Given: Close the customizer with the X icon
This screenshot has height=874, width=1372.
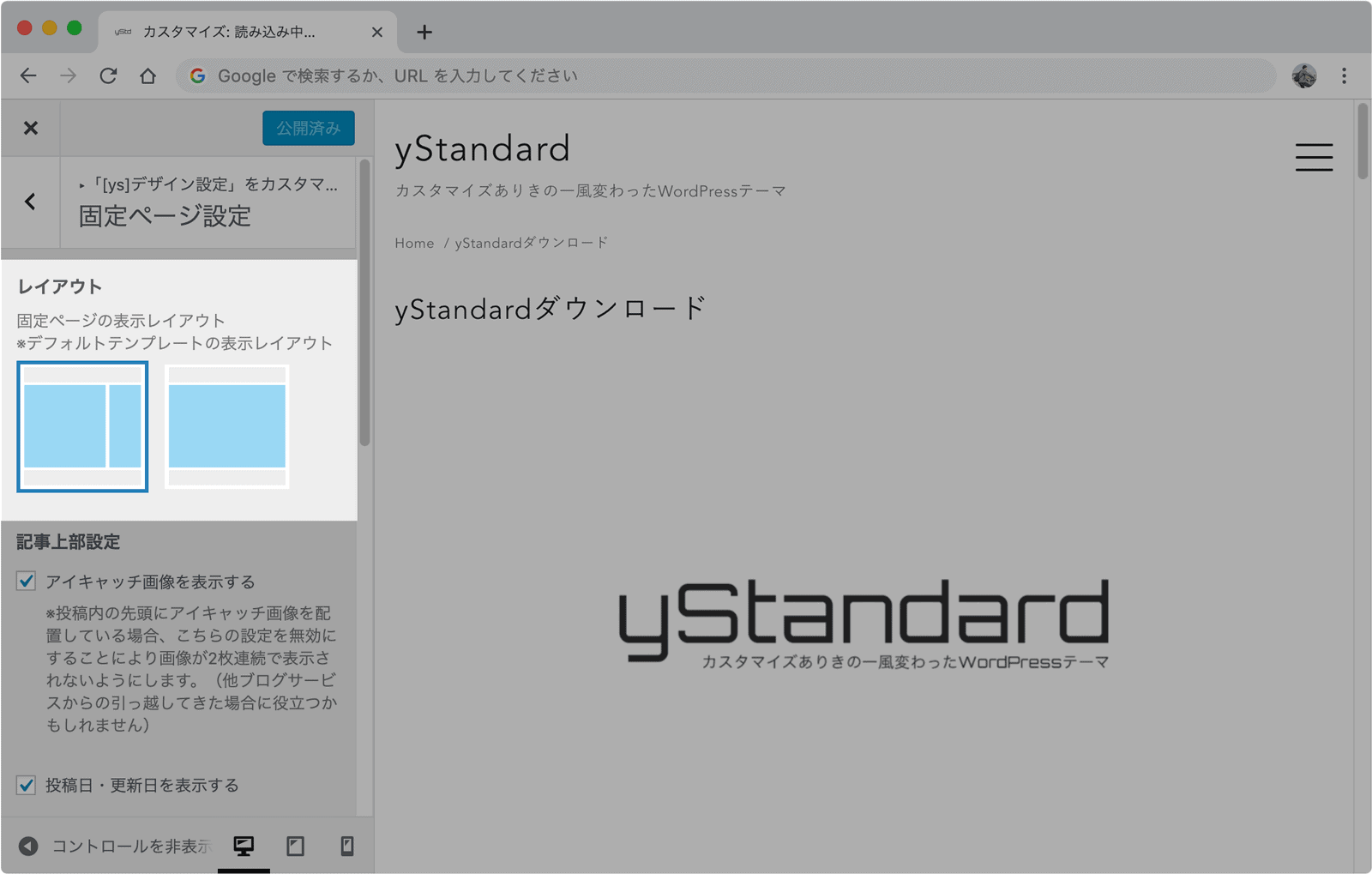Looking at the screenshot, I should click(31, 128).
